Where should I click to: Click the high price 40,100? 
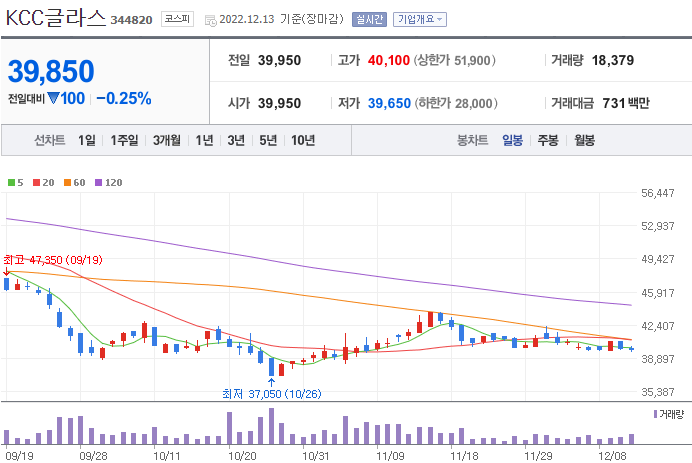[388, 60]
